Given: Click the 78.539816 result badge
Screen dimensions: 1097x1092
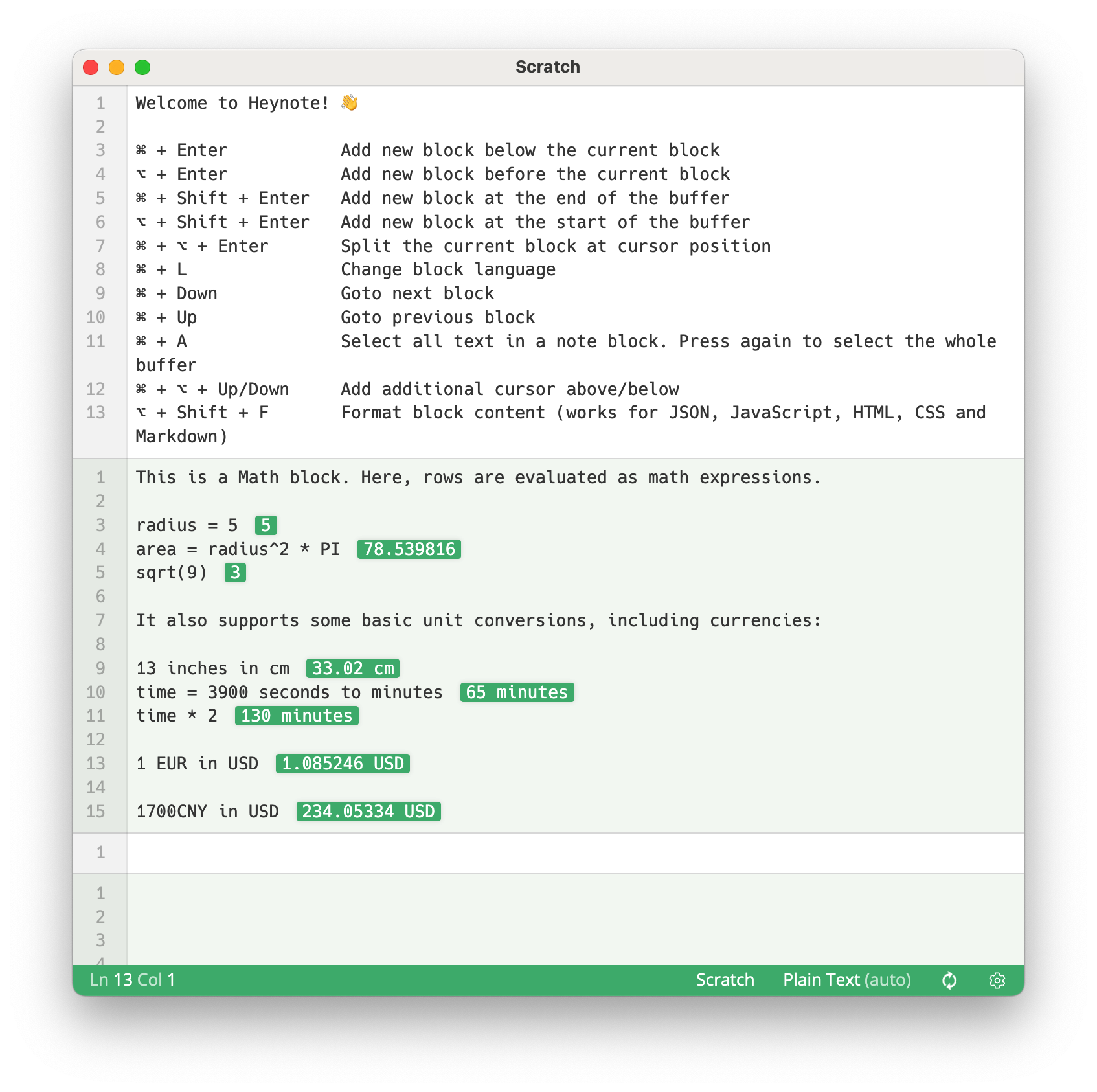Looking at the screenshot, I should [409, 549].
